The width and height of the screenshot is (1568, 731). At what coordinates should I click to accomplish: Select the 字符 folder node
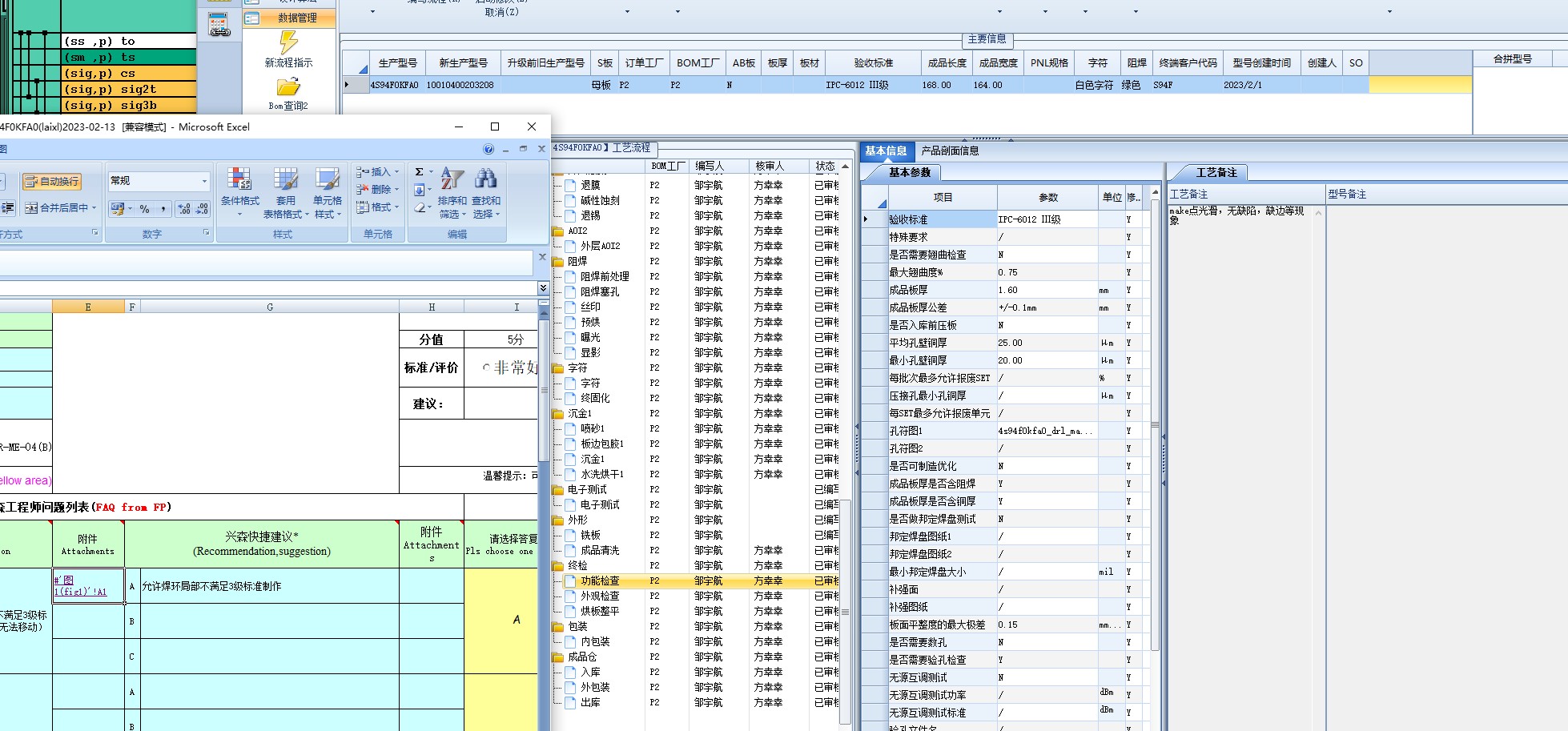coord(577,368)
